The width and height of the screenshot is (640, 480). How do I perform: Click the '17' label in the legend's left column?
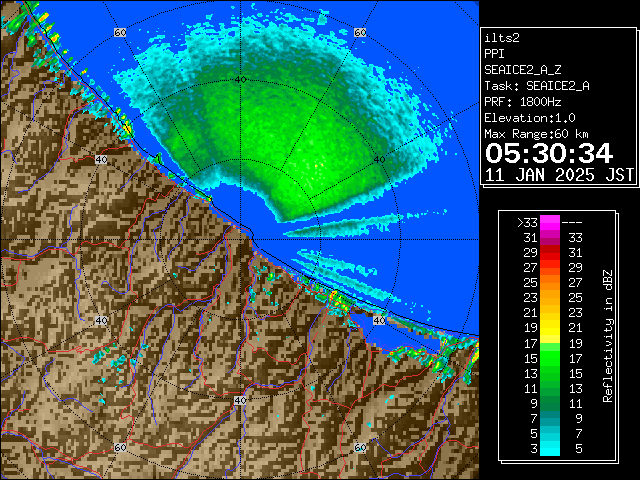(531, 344)
